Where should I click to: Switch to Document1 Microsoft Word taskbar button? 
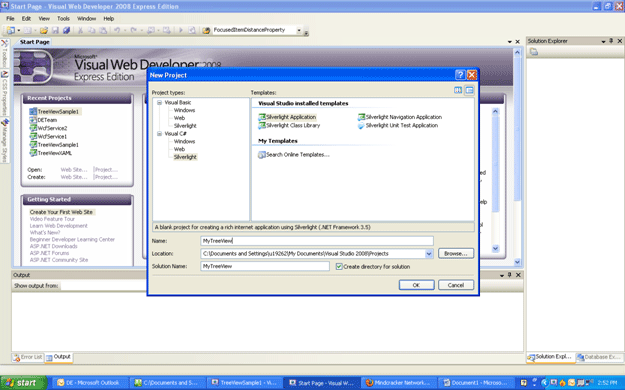[x=476, y=383]
